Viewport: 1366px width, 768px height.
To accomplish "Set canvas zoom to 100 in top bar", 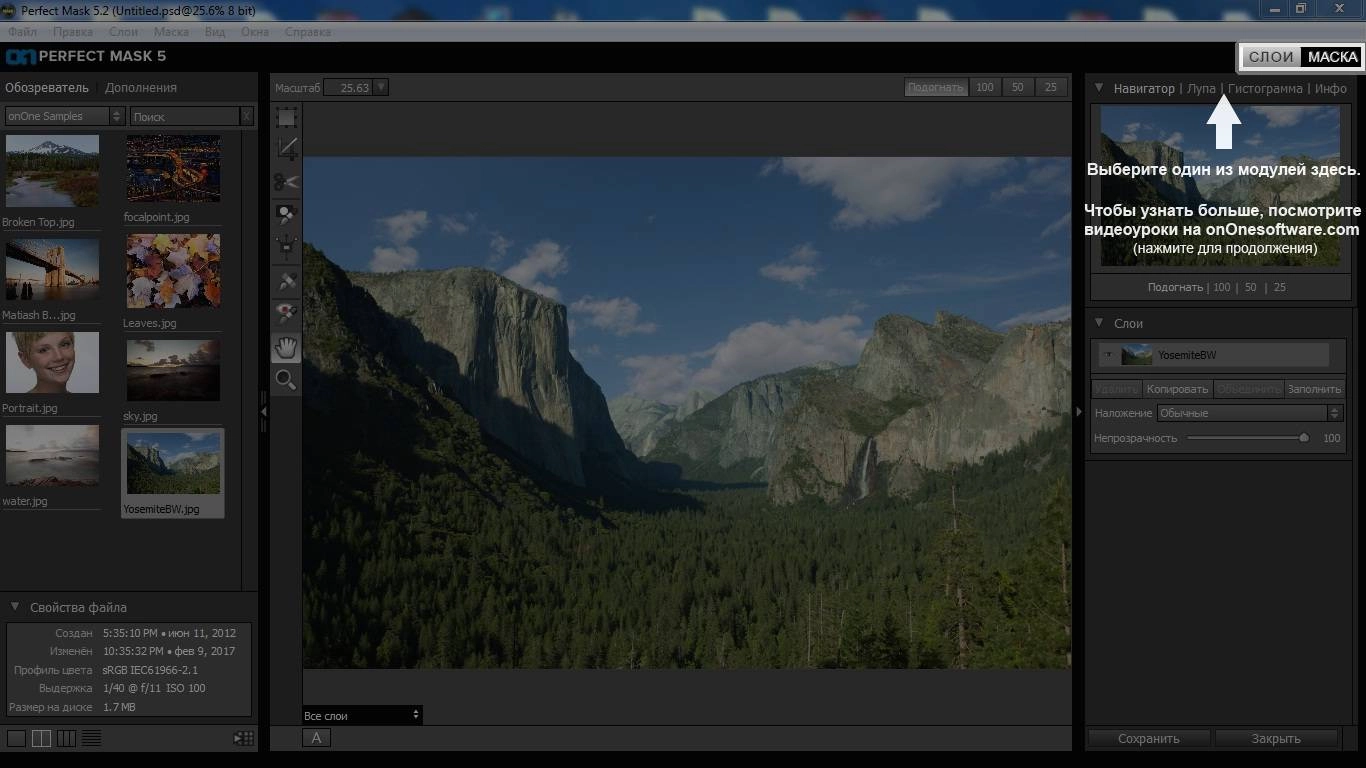I will click(x=985, y=87).
